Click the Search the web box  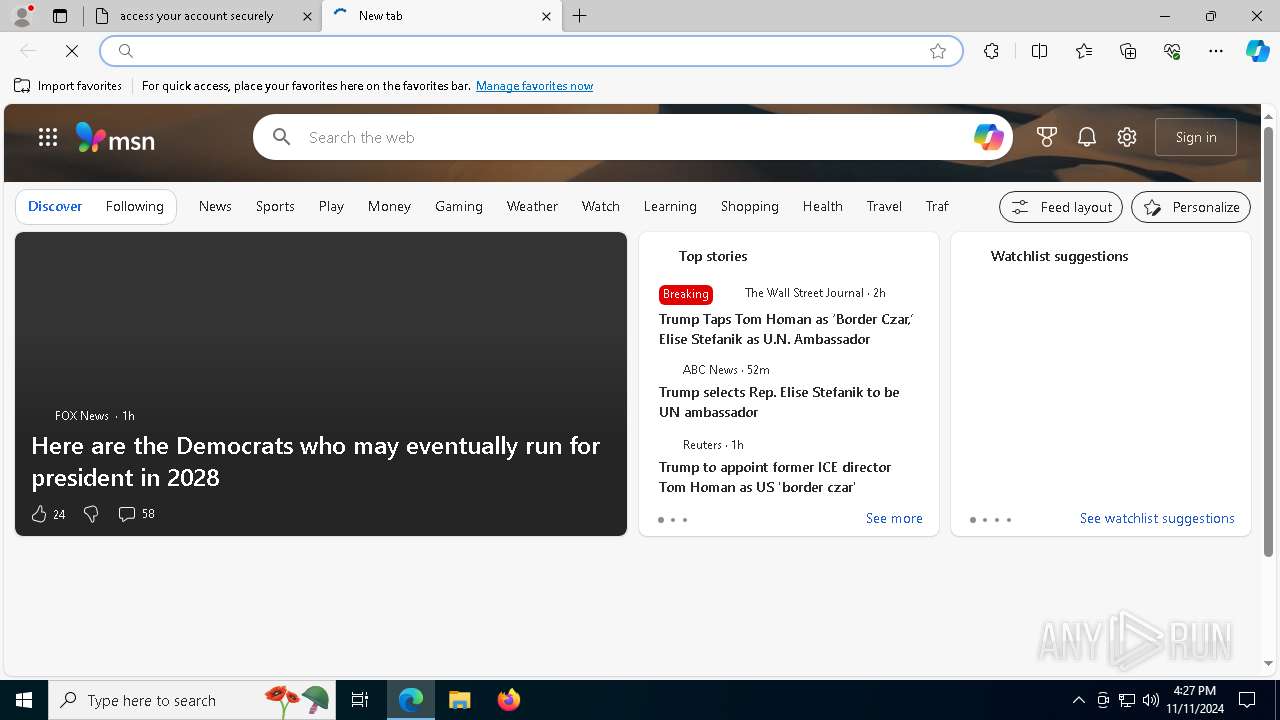coord(635,137)
